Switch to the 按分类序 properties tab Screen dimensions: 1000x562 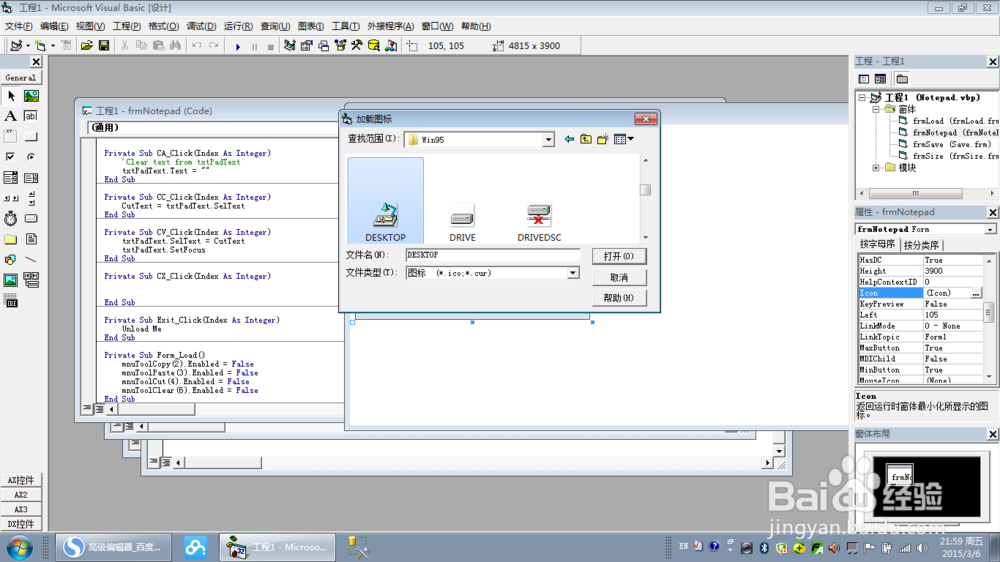921,245
